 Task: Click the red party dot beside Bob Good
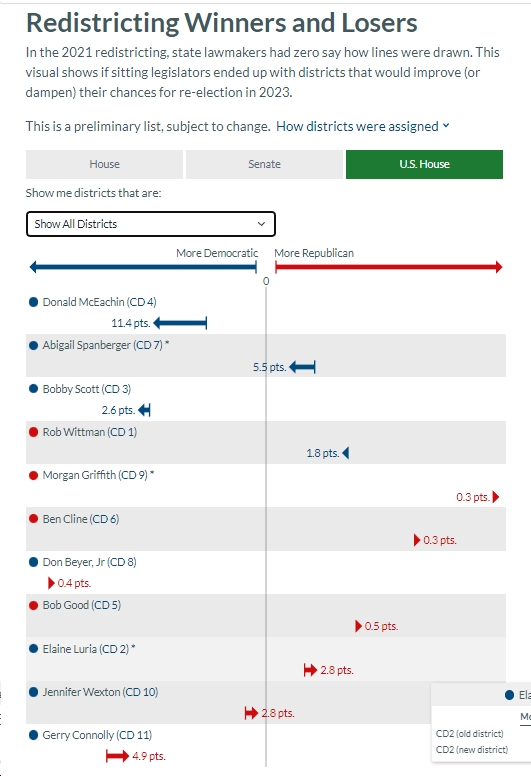click(x=34, y=605)
